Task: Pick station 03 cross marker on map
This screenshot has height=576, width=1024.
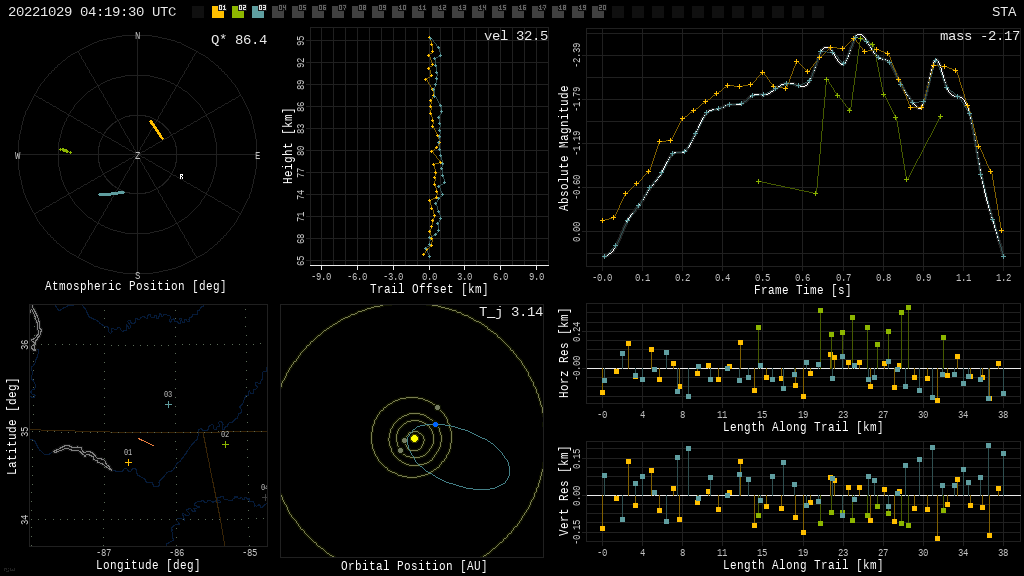Action: click(168, 404)
